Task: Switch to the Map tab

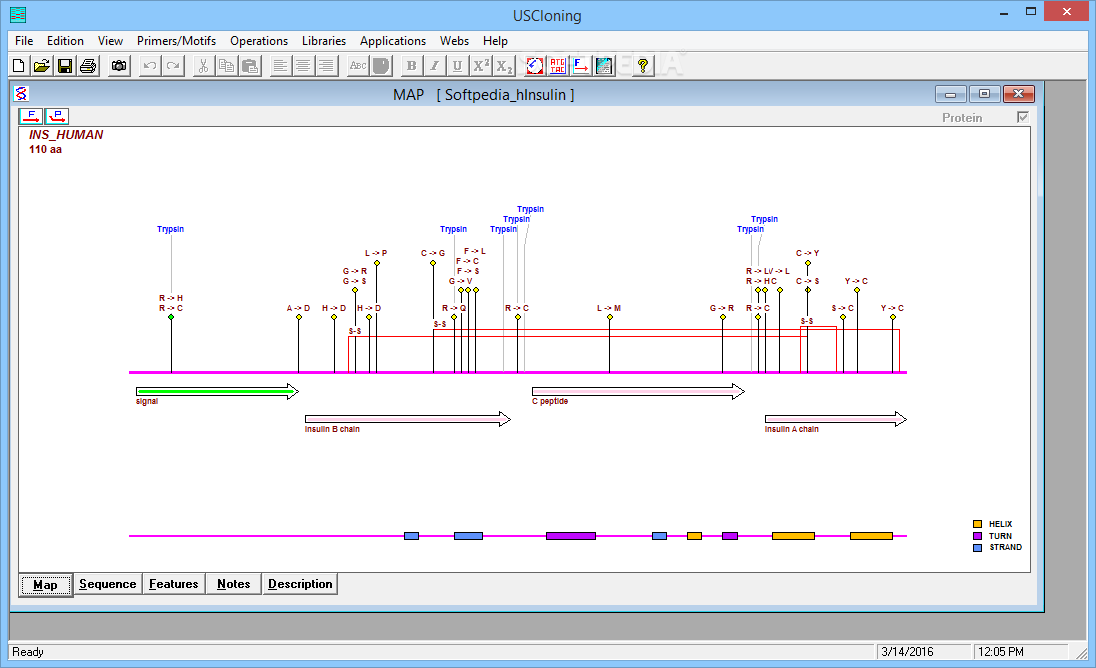Action: [45, 585]
